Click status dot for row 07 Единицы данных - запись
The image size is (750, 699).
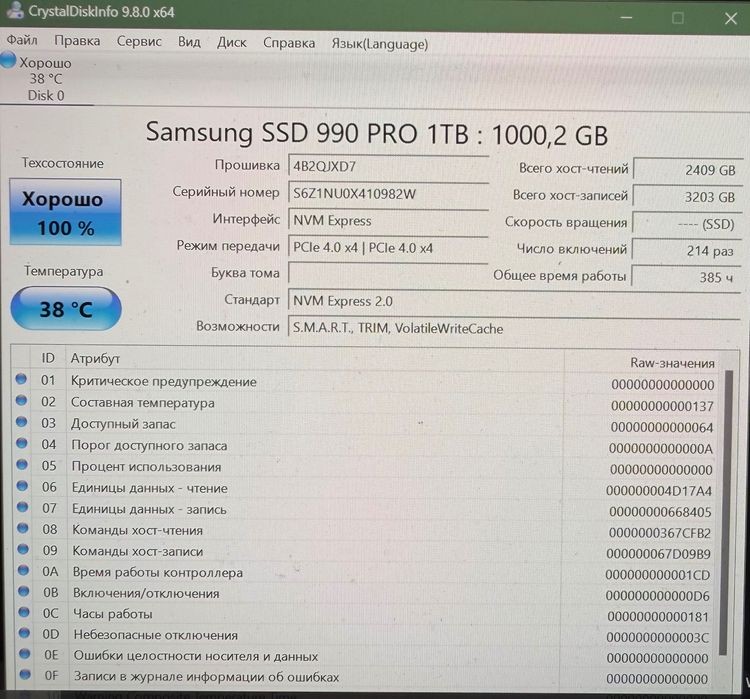click(22, 507)
